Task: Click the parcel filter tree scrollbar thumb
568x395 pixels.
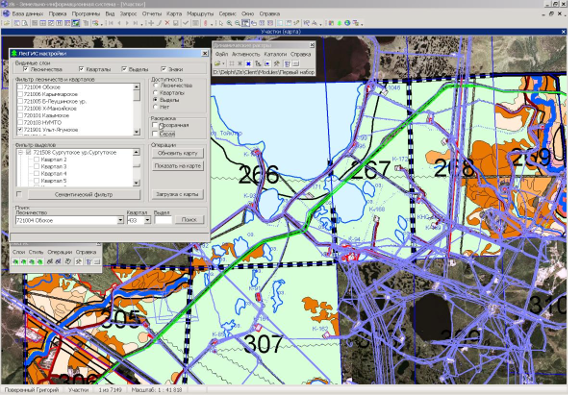Action: click(137, 166)
